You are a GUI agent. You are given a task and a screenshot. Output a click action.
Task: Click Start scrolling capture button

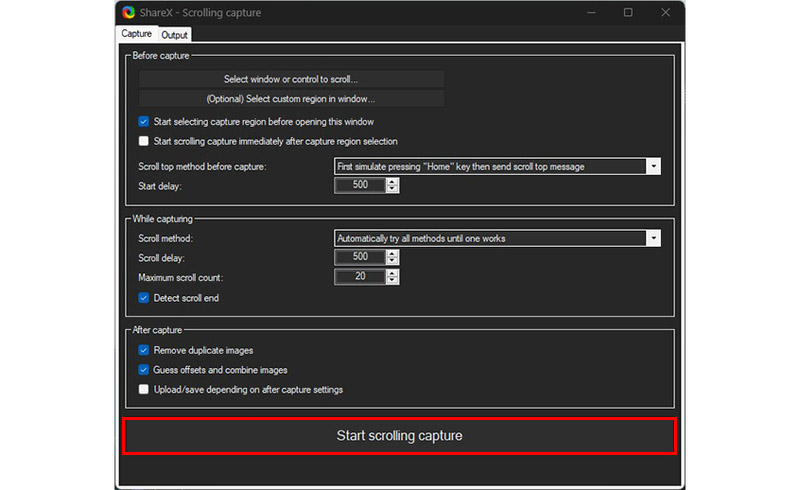399,436
